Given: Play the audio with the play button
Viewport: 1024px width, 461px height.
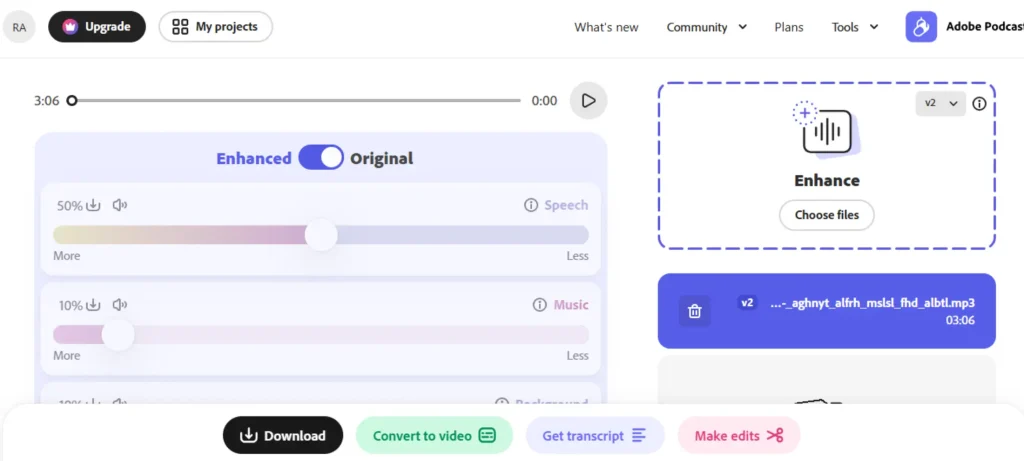Looking at the screenshot, I should (588, 100).
